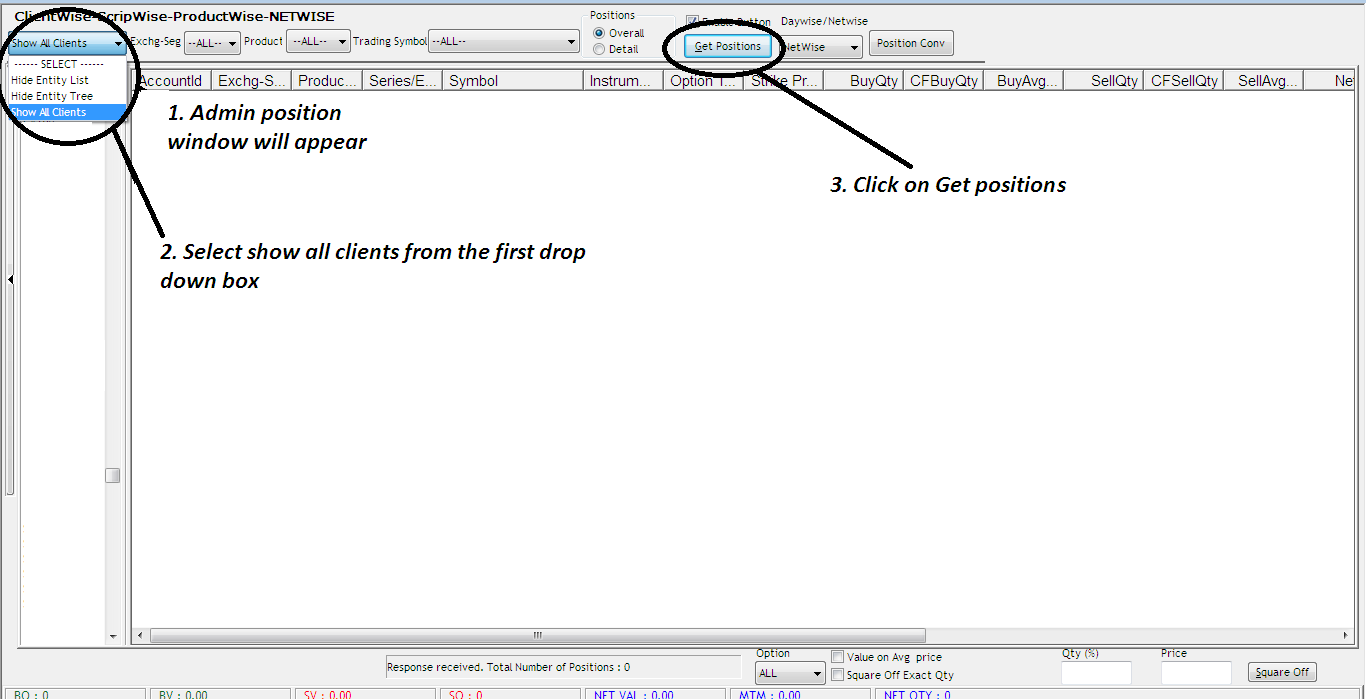The image size is (1366, 699).
Task: Click the Qty (%) input field
Action: click(1096, 673)
